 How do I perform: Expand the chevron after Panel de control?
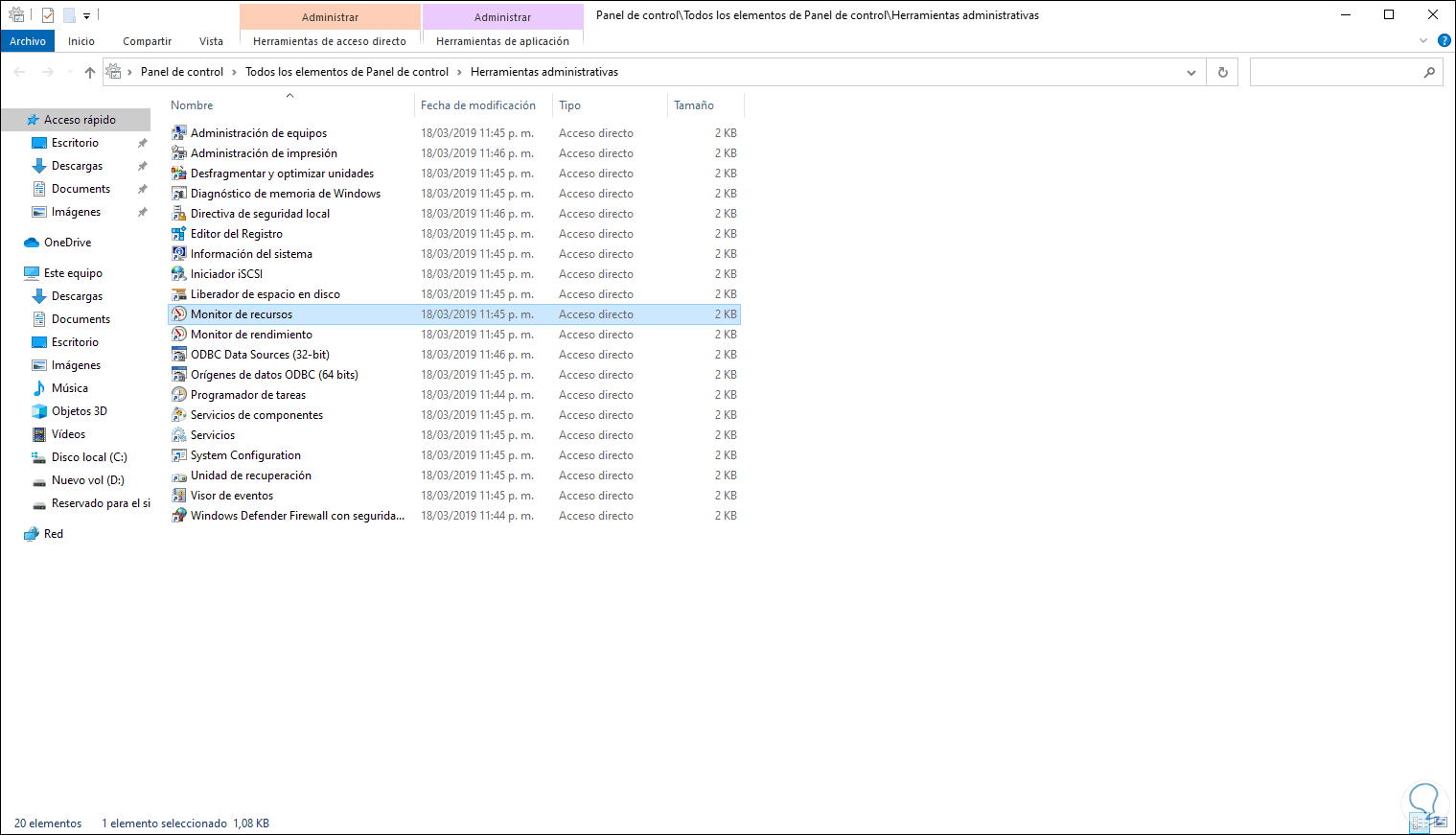click(x=234, y=72)
